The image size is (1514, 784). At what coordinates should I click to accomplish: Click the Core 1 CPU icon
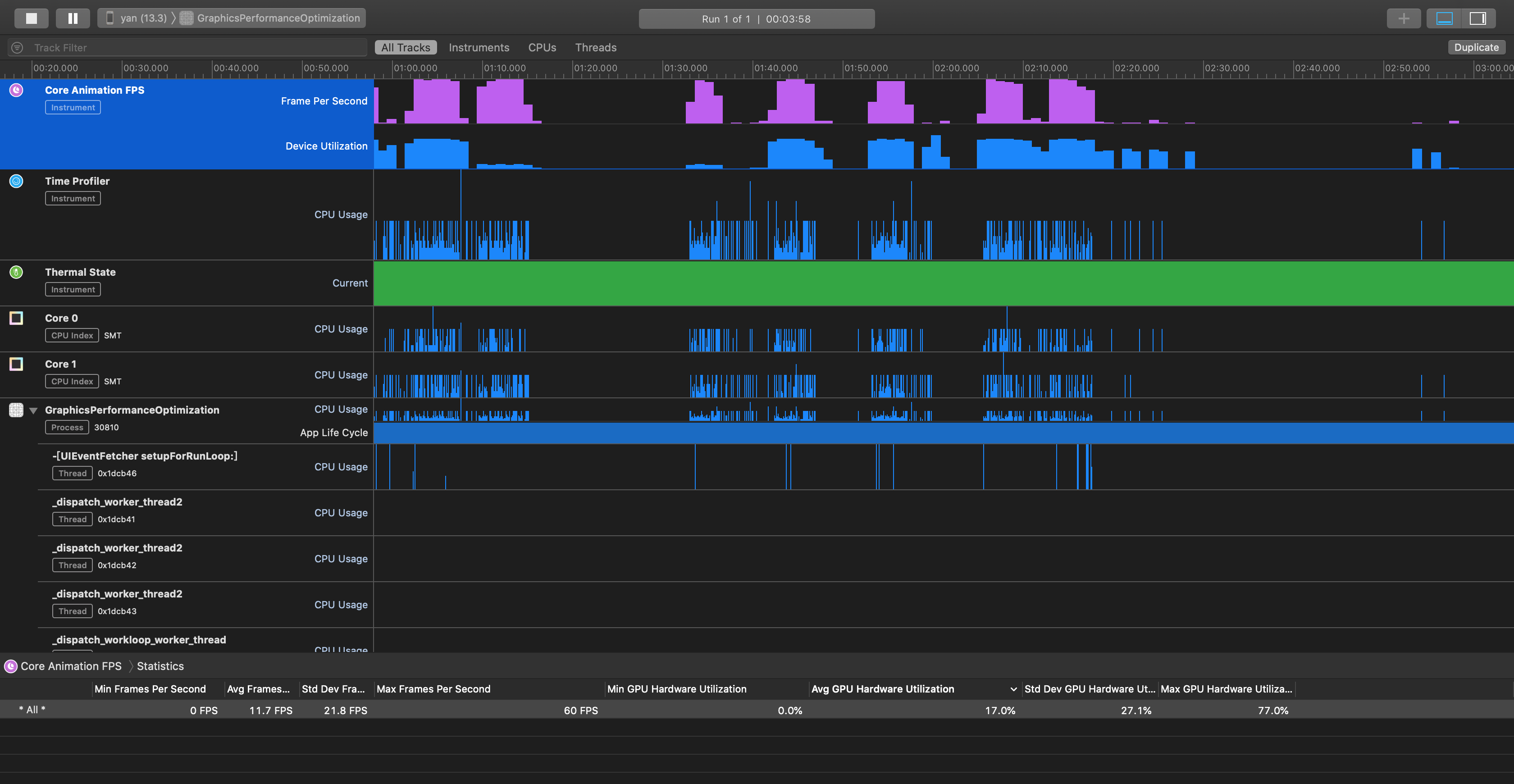coord(17,364)
